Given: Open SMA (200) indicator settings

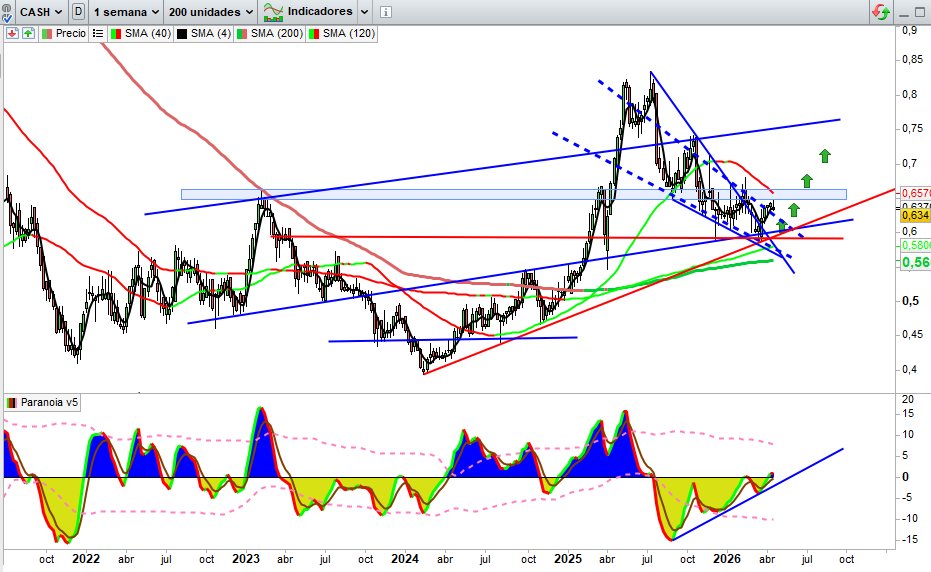Looking at the screenshot, I should click(x=270, y=33).
